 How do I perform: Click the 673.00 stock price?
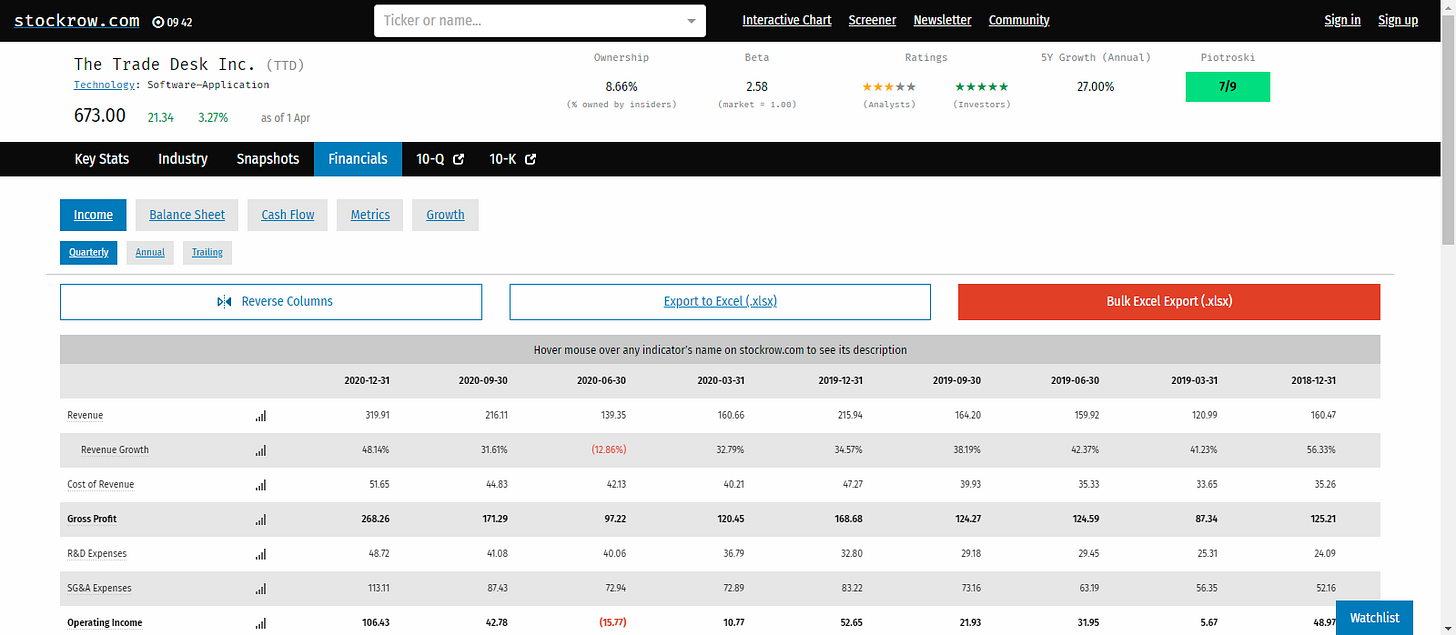click(100, 115)
